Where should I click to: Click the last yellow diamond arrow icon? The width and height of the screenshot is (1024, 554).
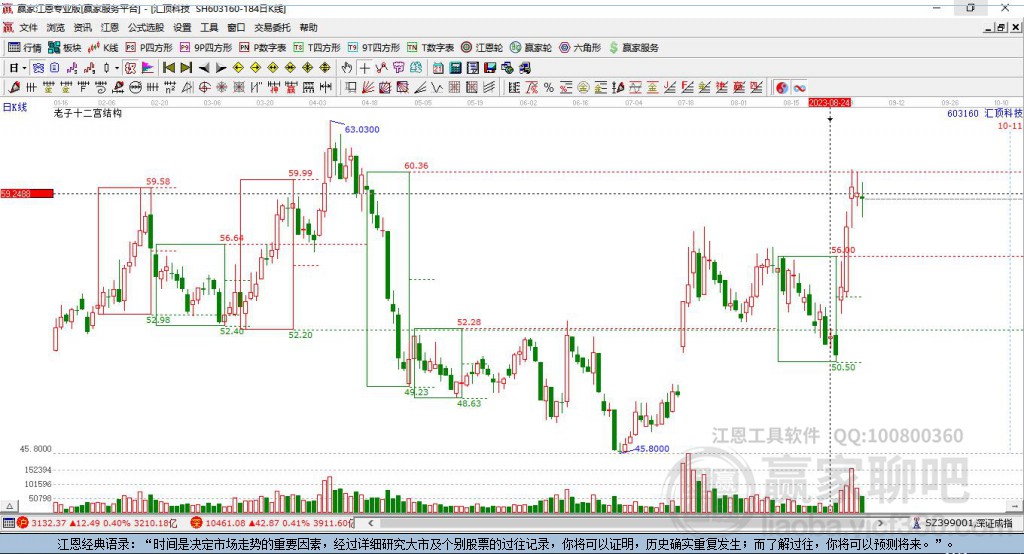(x=325, y=68)
